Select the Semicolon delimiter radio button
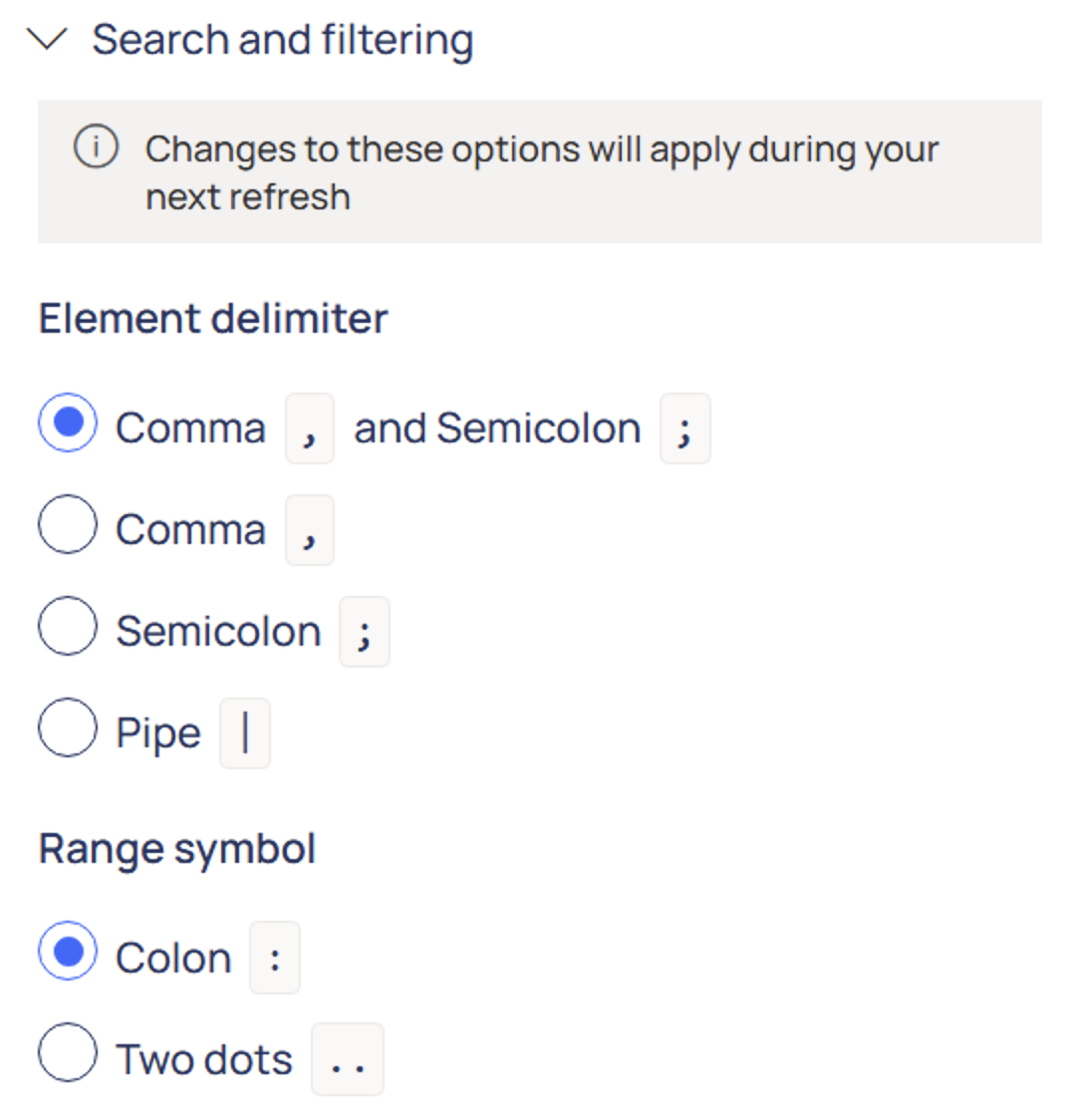Screen dimensions: 1082x1120 pos(68,627)
